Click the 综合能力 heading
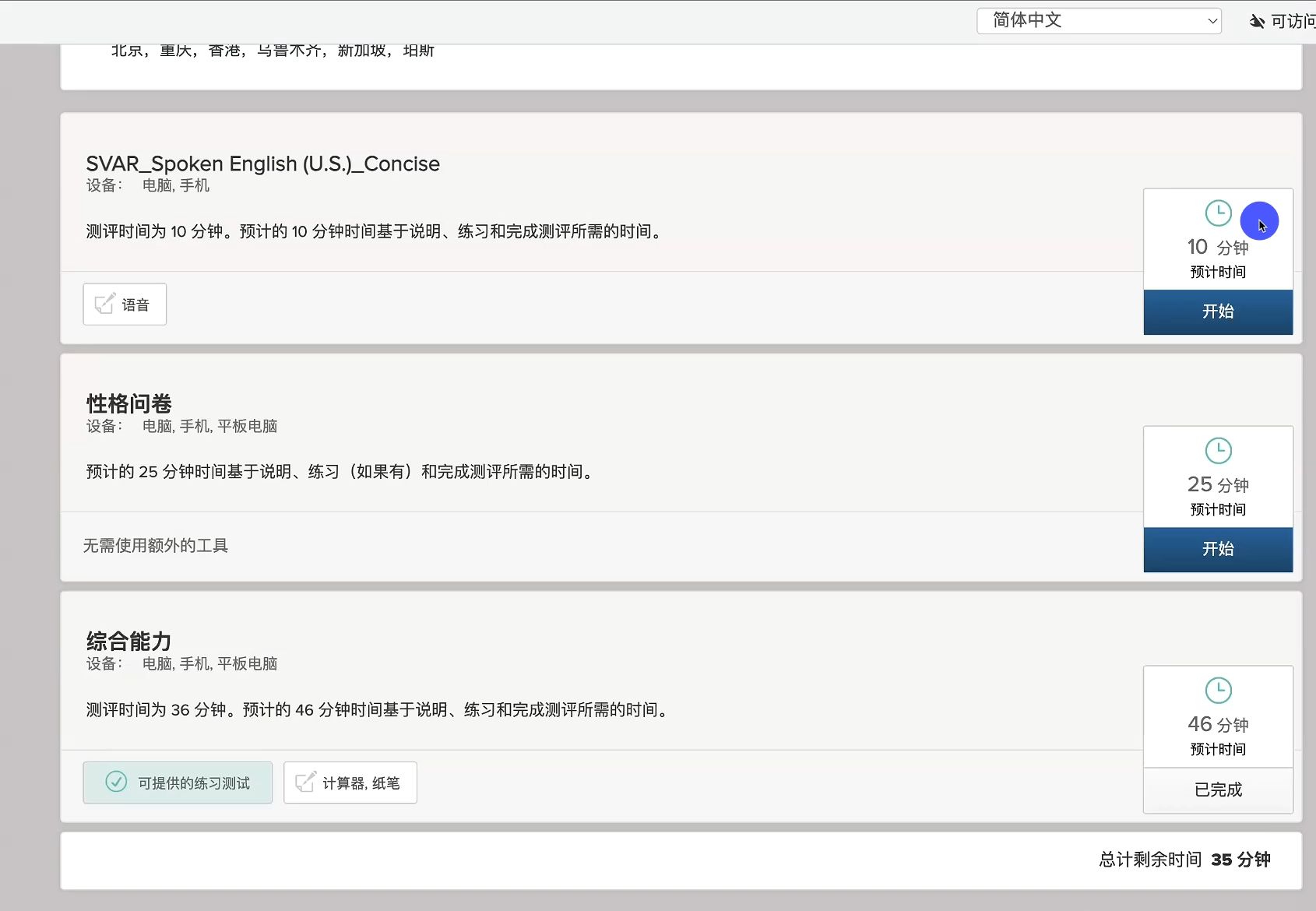This screenshot has width=1316, height=911. coord(128,642)
